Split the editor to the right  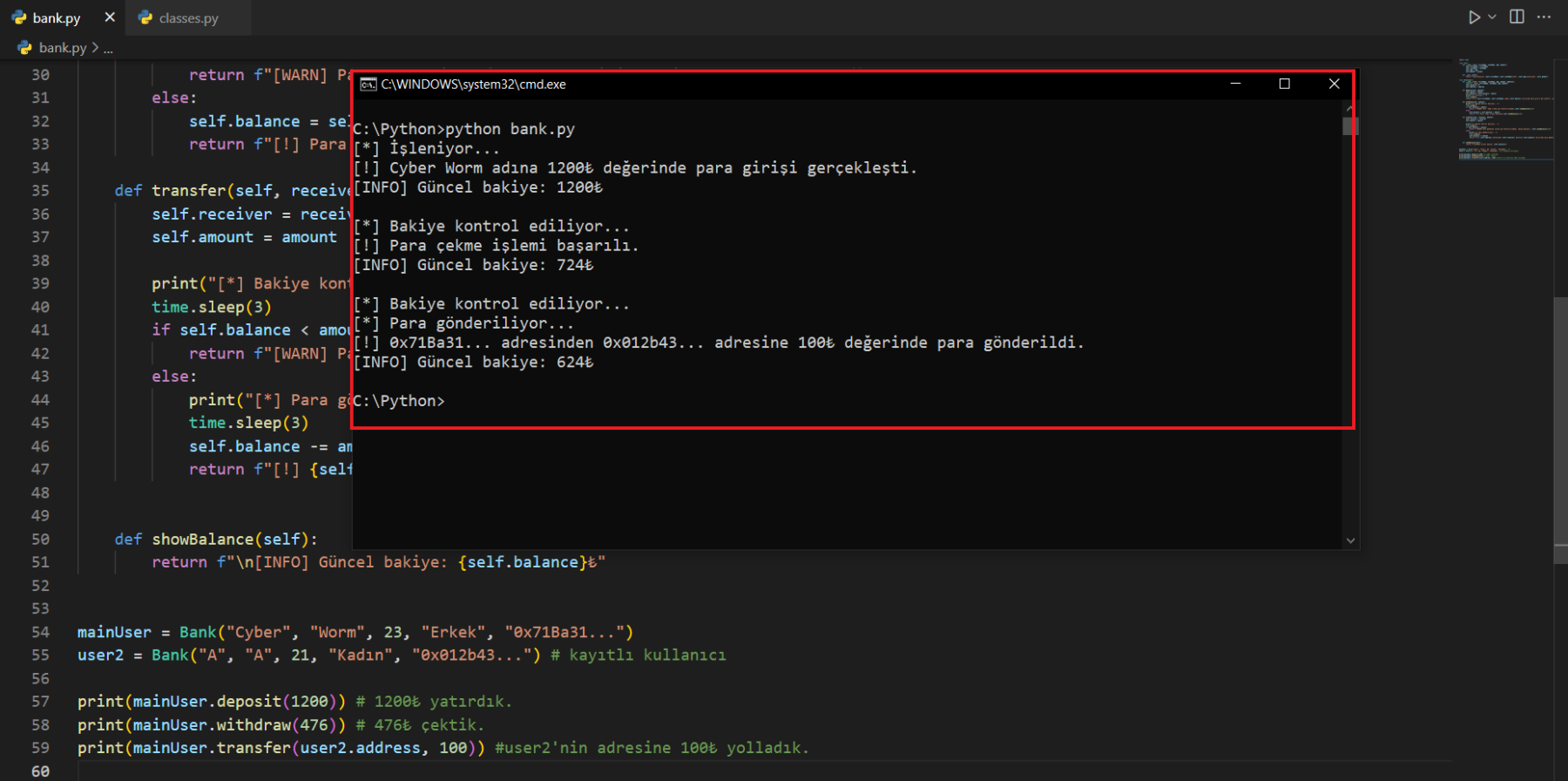[1517, 17]
